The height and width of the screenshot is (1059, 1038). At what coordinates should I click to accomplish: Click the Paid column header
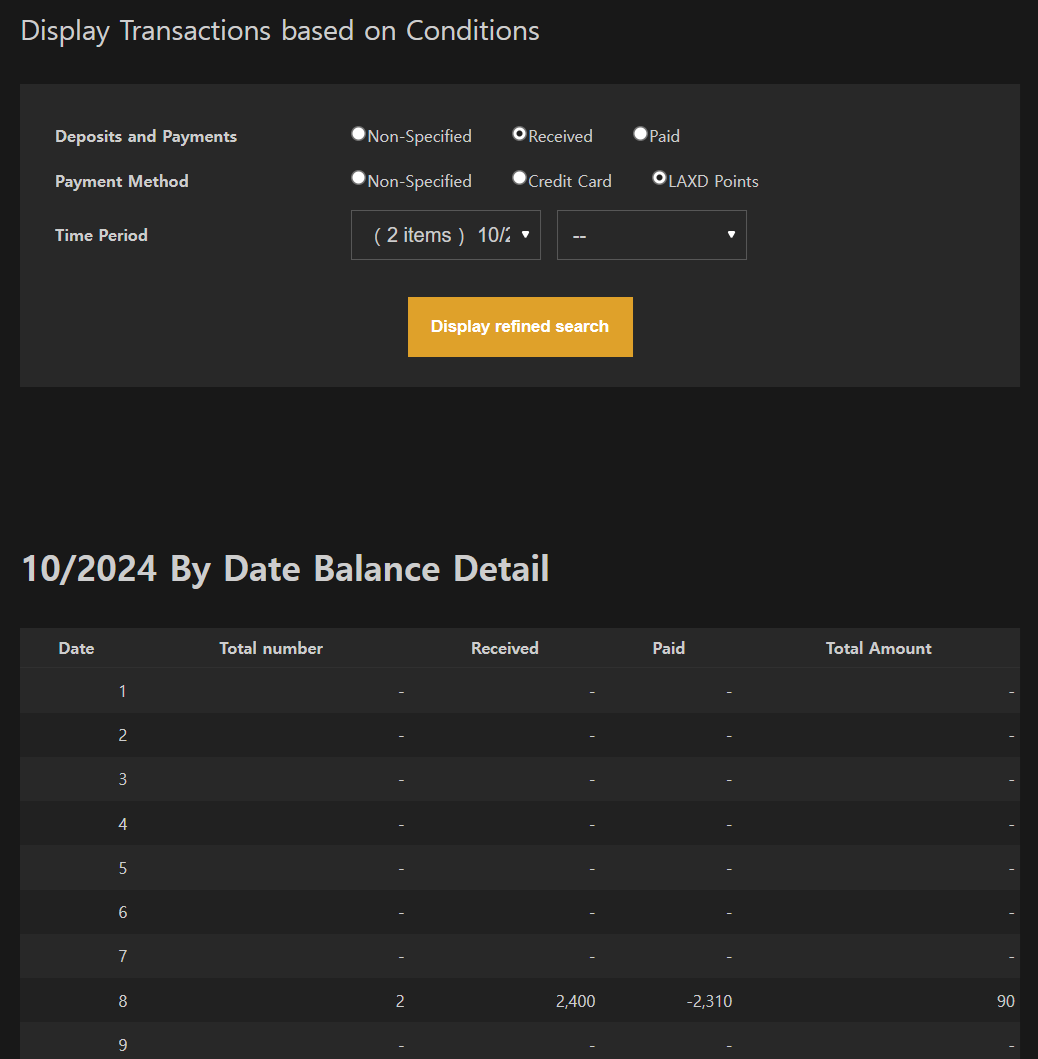click(669, 648)
